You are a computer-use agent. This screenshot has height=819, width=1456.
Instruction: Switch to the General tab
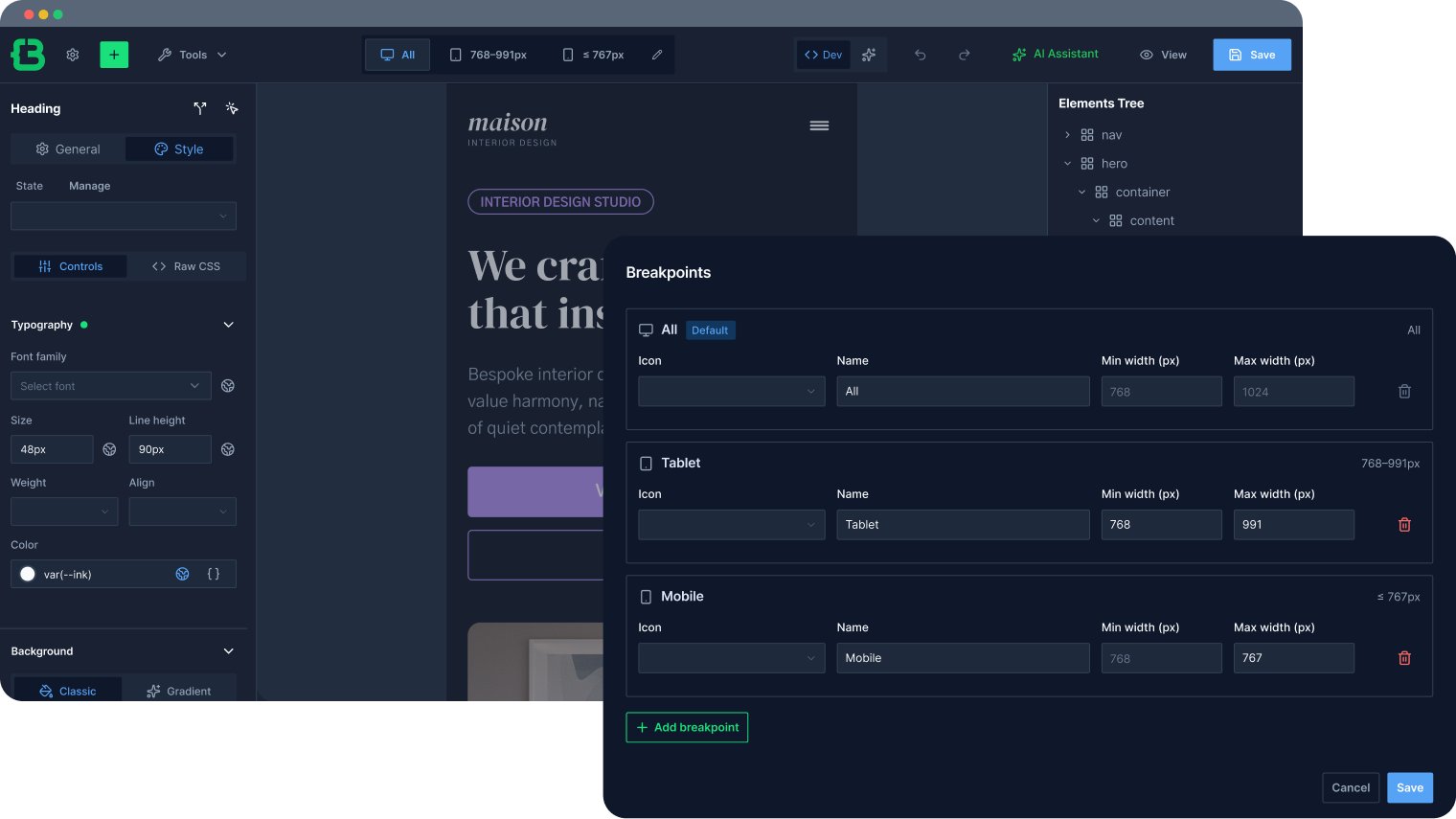(x=68, y=149)
